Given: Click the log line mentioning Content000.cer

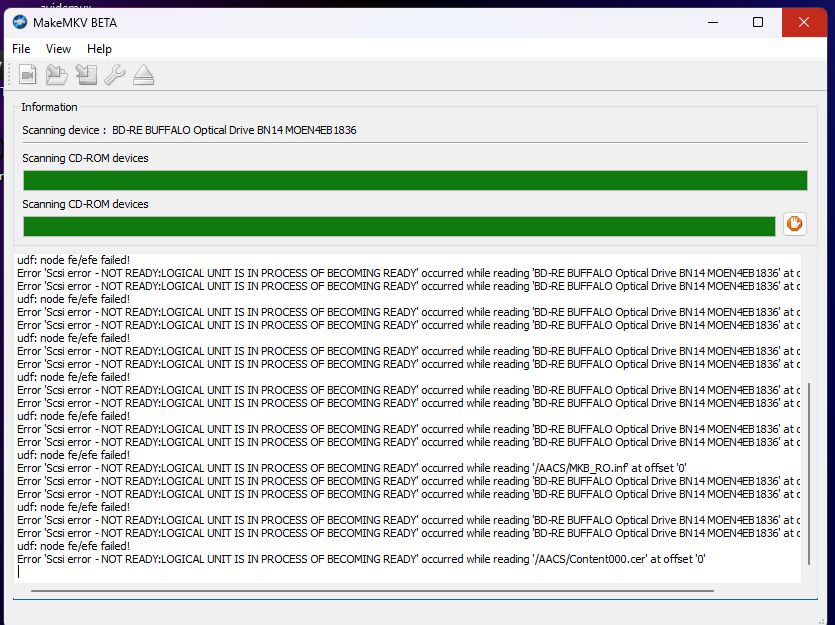Looking at the screenshot, I should tap(361, 559).
